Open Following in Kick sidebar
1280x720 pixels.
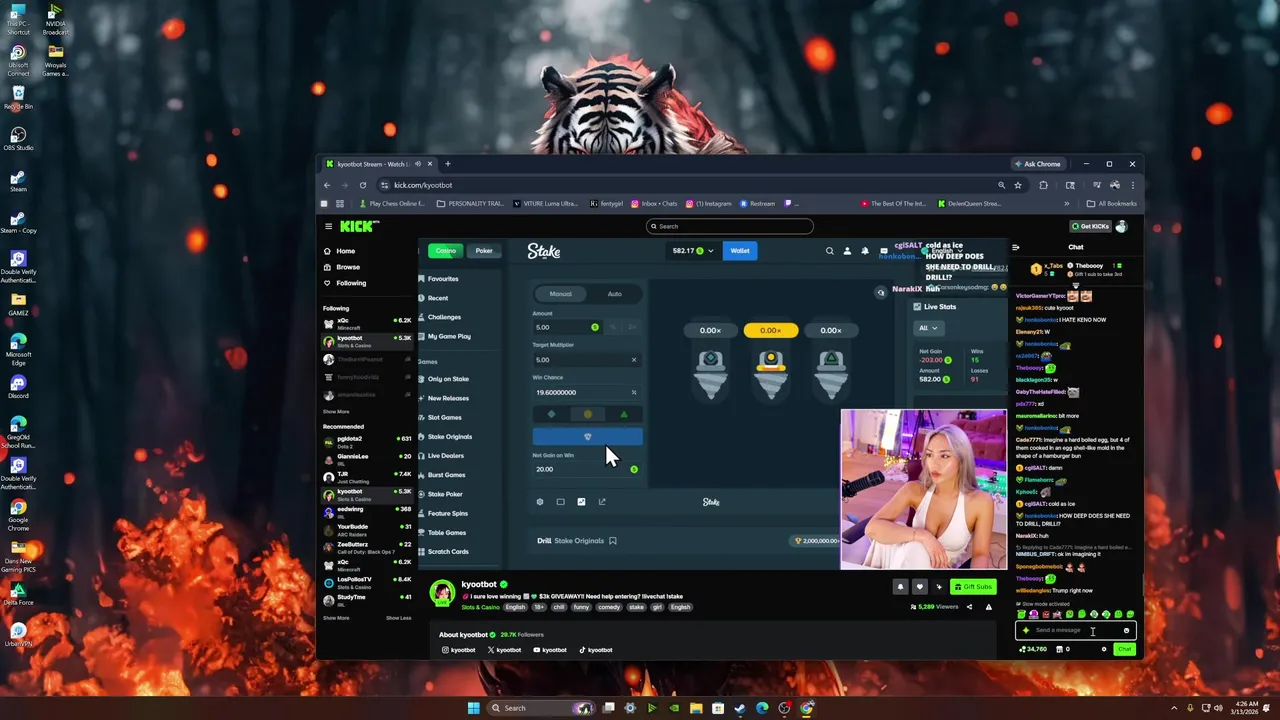click(351, 283)
